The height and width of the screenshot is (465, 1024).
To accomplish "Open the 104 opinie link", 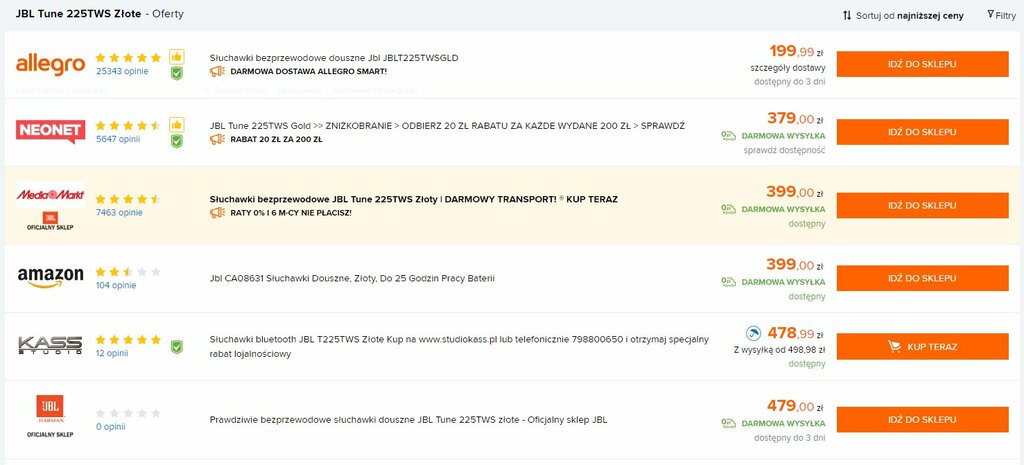I will click(x=116, y=285).
